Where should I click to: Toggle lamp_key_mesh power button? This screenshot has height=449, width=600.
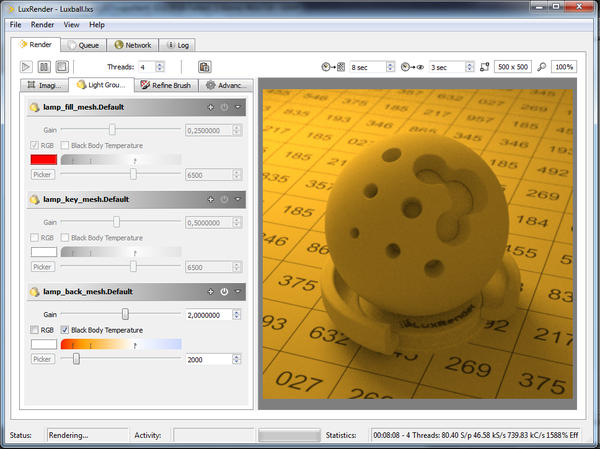click(224, 199)
